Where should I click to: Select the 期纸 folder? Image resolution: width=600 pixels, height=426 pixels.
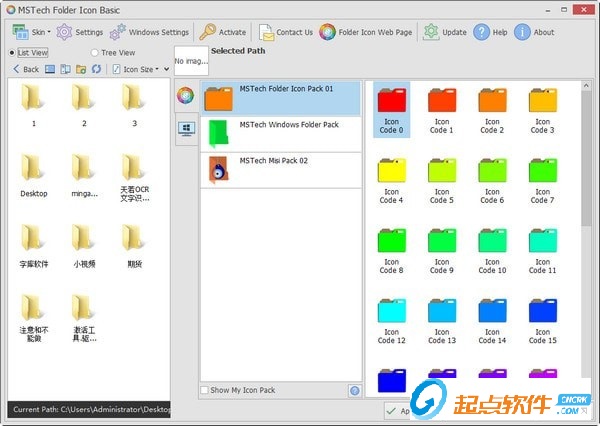[x=135, y=246]
